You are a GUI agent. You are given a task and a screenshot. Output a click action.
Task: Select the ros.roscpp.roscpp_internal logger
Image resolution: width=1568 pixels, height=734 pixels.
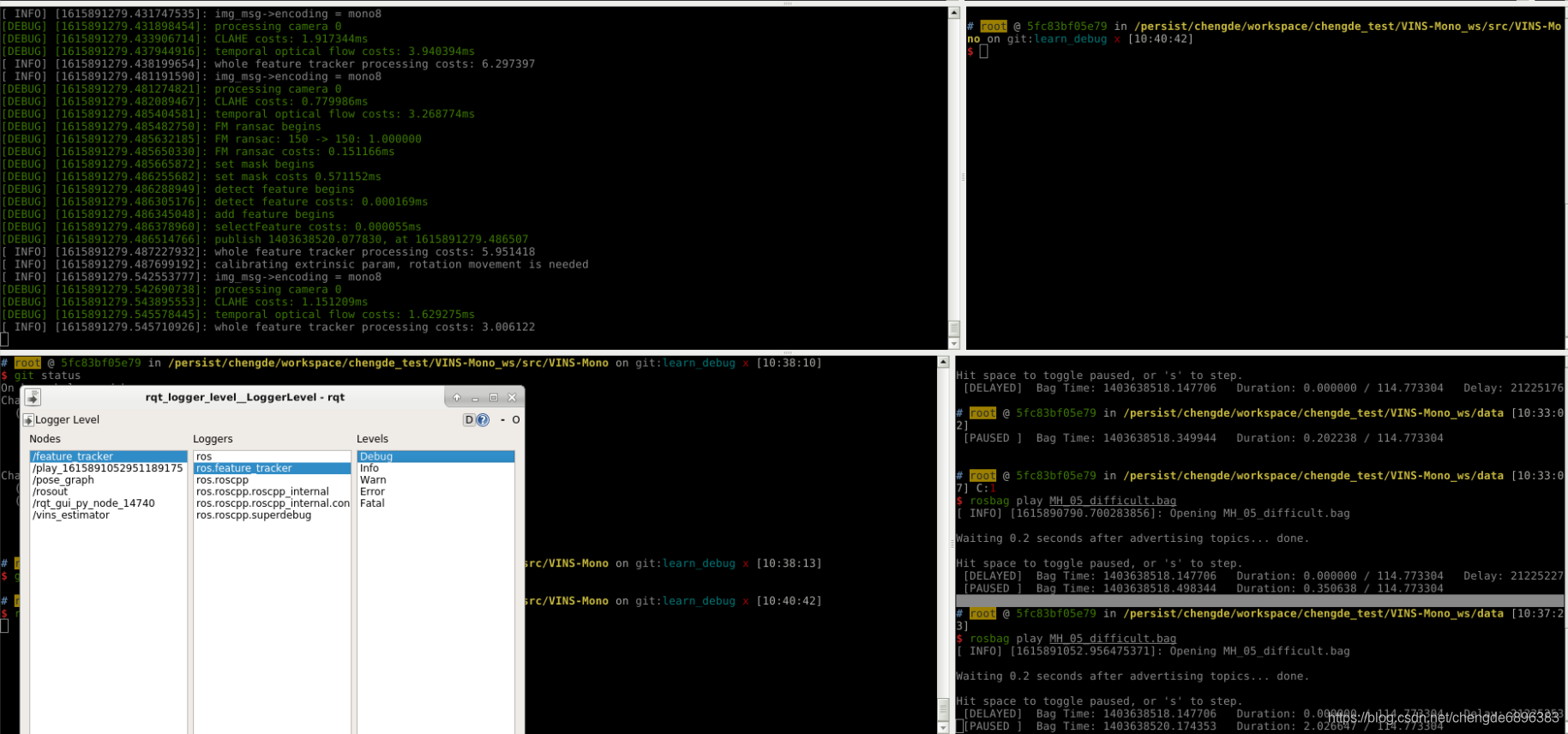[x=272, y=491]
